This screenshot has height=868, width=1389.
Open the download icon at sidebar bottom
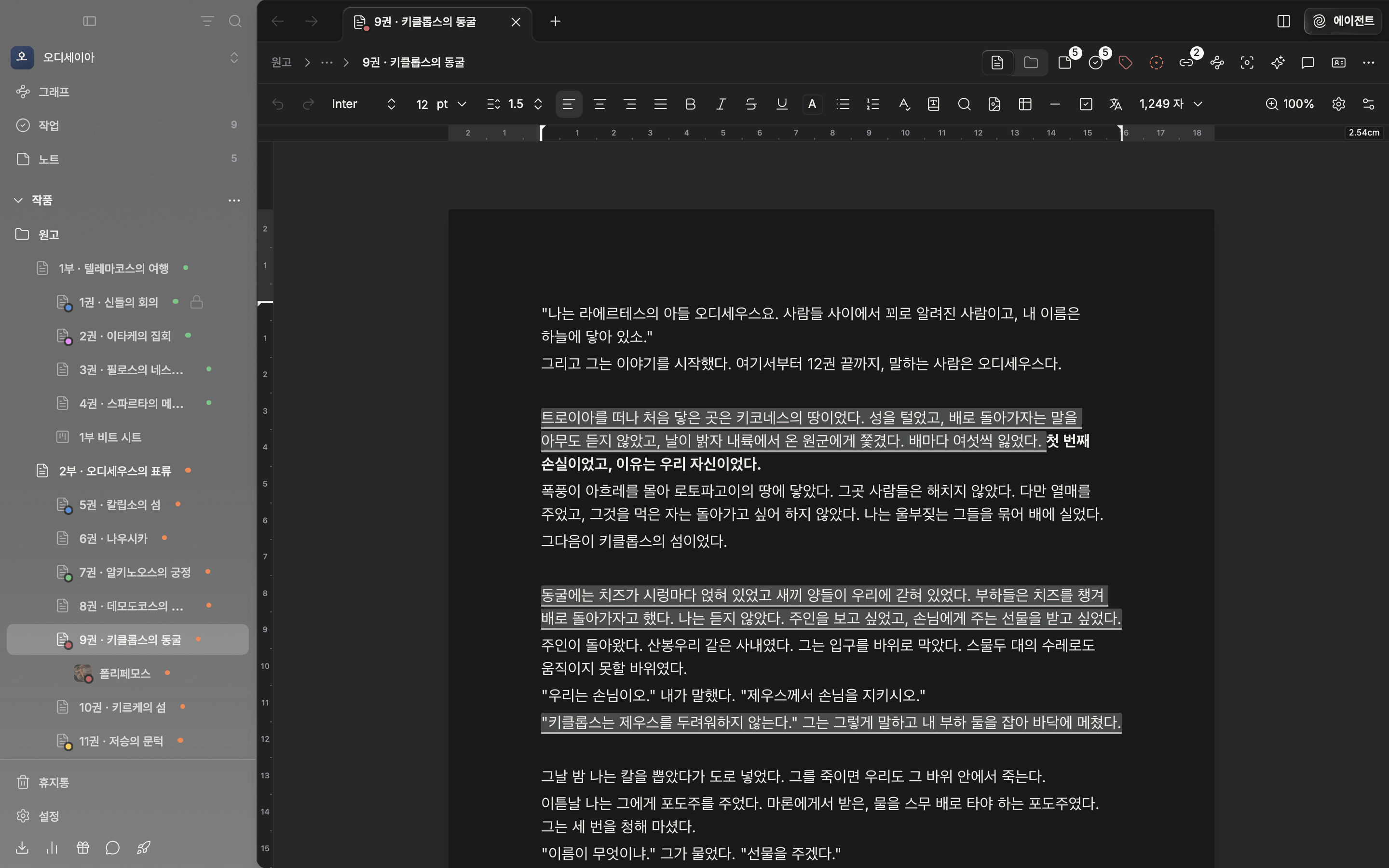point(22,847)
